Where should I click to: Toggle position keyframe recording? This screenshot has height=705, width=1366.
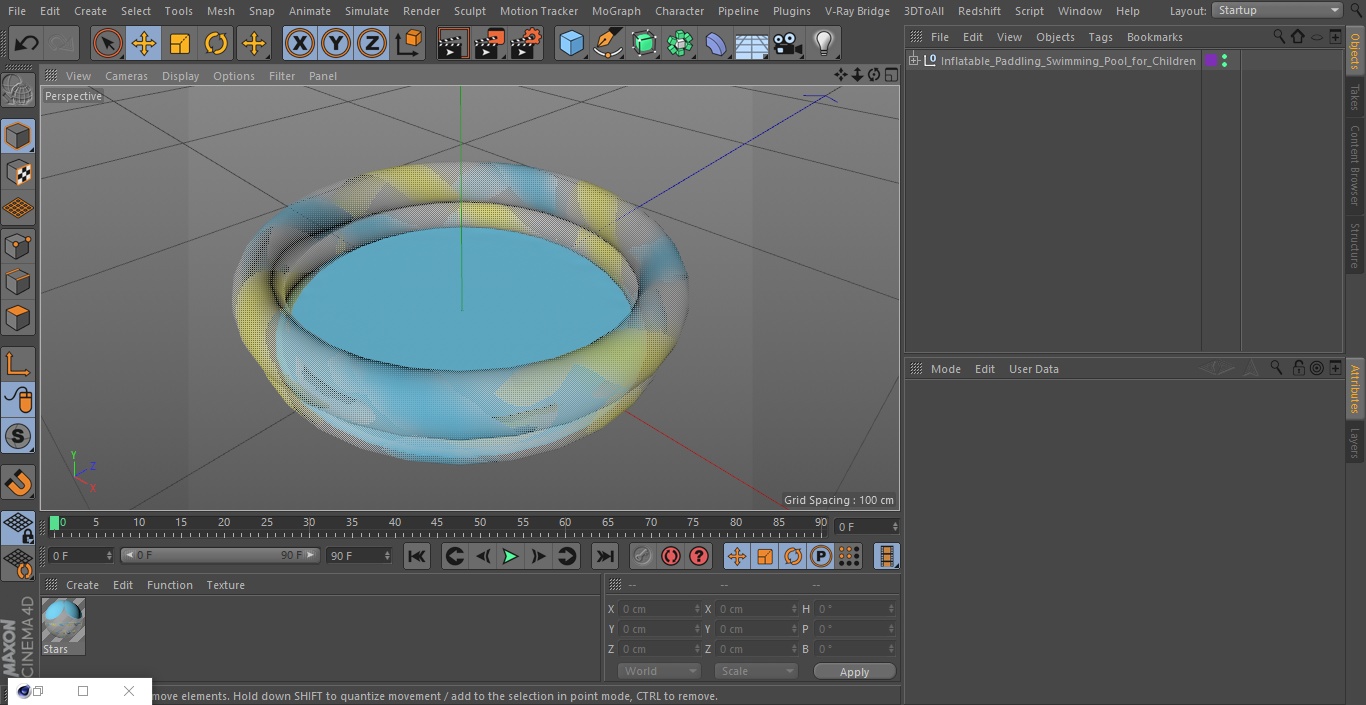point(737,556)
